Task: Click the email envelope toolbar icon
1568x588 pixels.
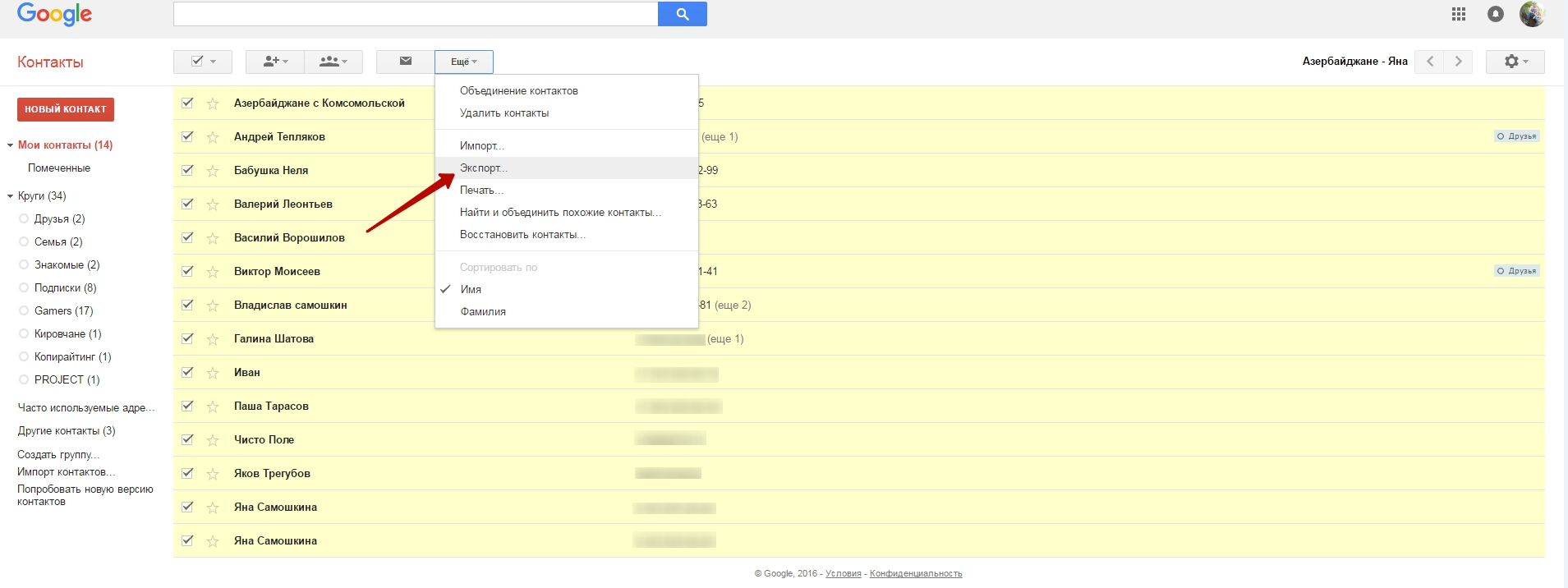Action: tap(405, 62)
